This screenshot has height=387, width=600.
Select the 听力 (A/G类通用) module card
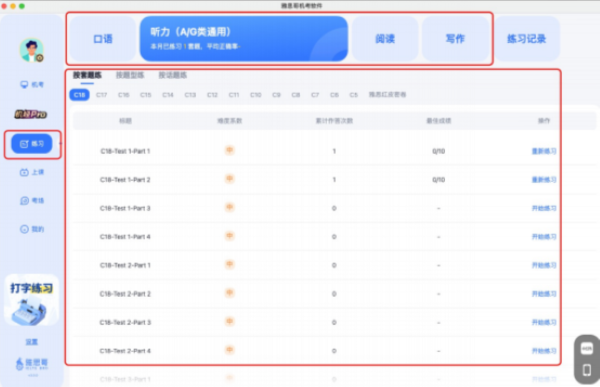(x=244, y=39)
